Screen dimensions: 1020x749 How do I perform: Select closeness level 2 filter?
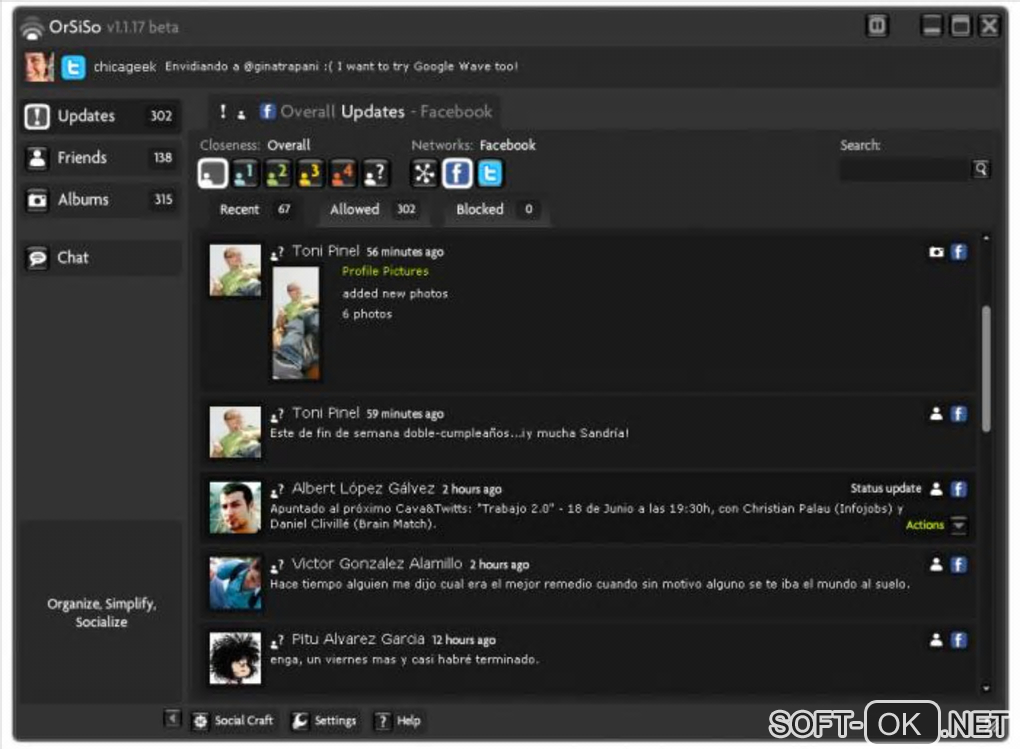(x=278, y=174)
